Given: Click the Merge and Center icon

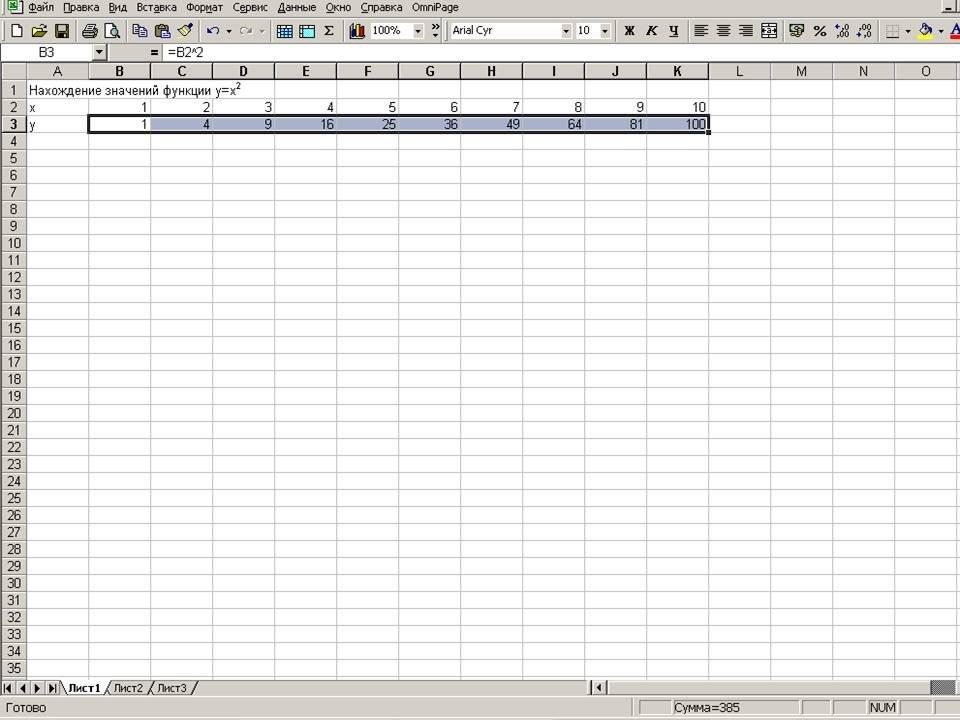Looking at the screenshot, I should pyautogui.click(x=769, y=31).
